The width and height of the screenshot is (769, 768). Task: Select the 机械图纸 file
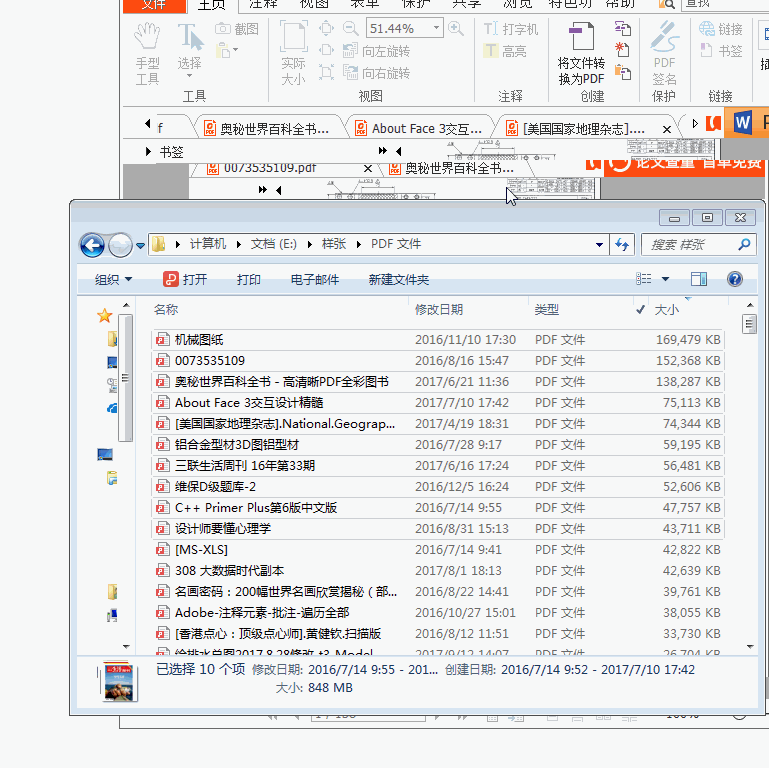(437, 339)
